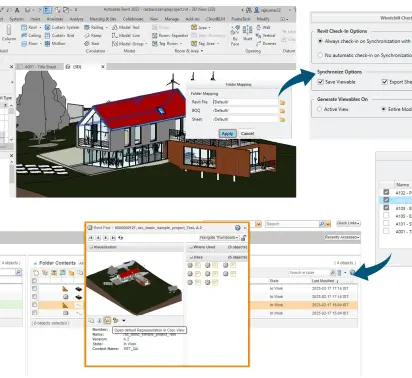The width and height of the screenshot is (412, 378).
Task: Click the BOQ path input field
Action: [x=245, y=110]
